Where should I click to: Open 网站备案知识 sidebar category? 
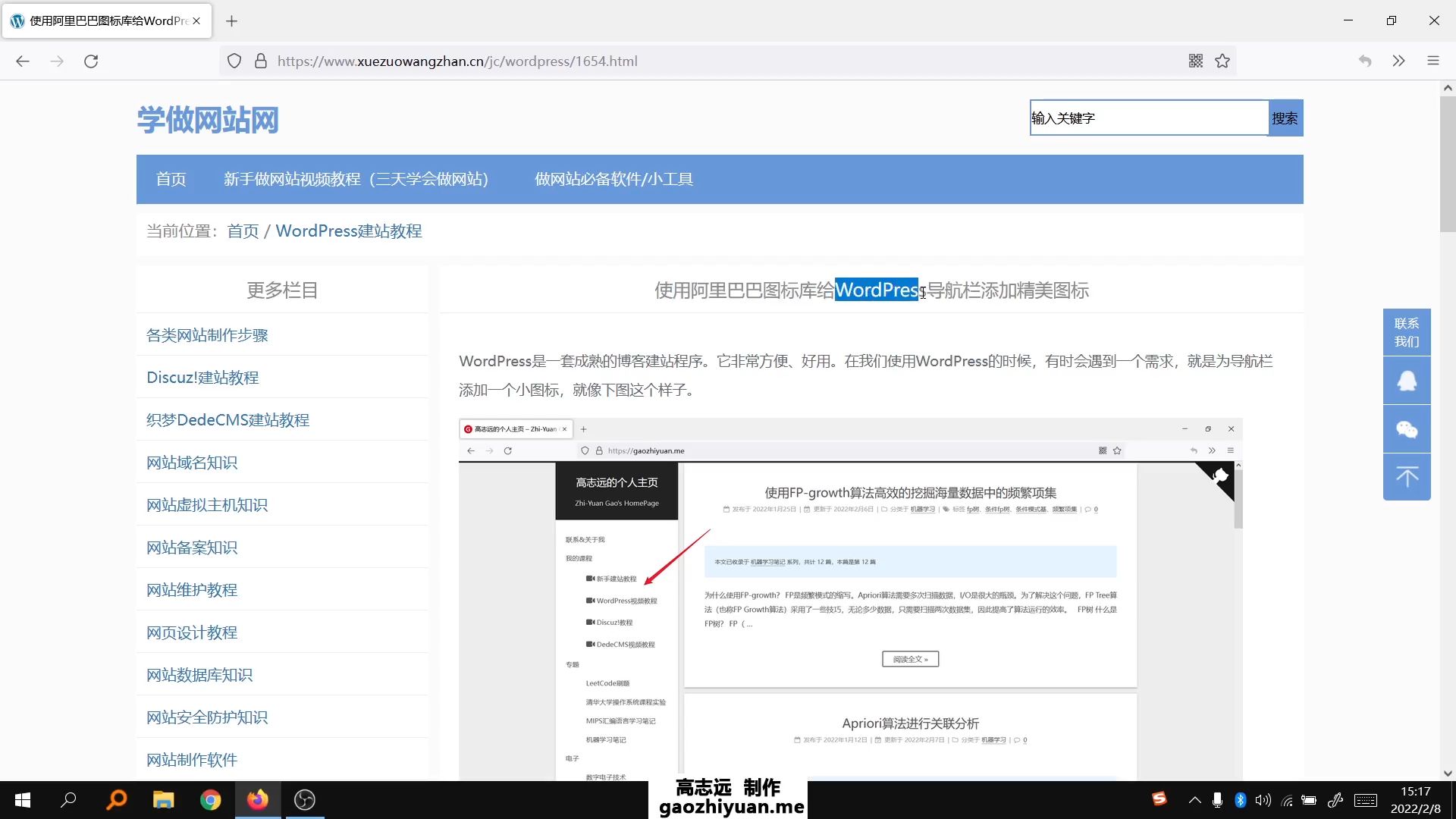tap(192, 548)
